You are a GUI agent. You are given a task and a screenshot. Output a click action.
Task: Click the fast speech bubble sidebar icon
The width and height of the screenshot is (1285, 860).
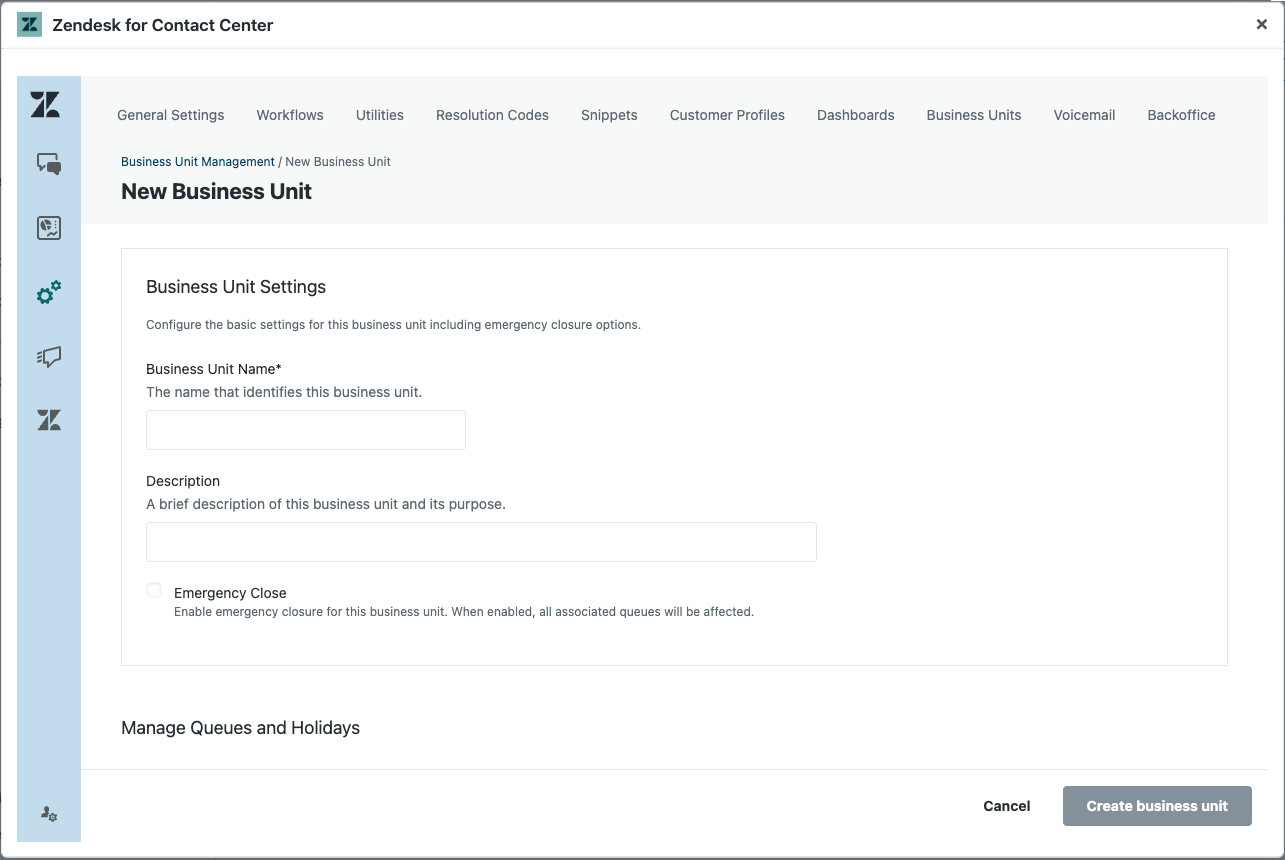49,357
